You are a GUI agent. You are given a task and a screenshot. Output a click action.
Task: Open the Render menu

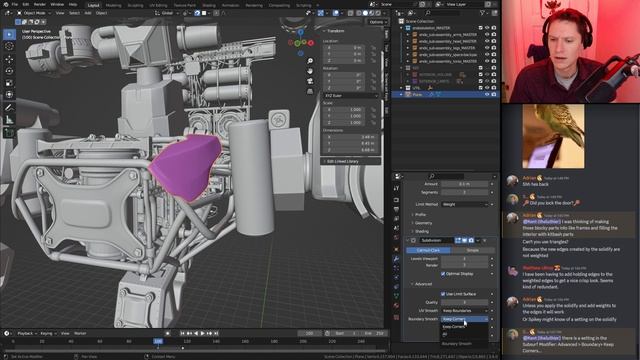40,4
